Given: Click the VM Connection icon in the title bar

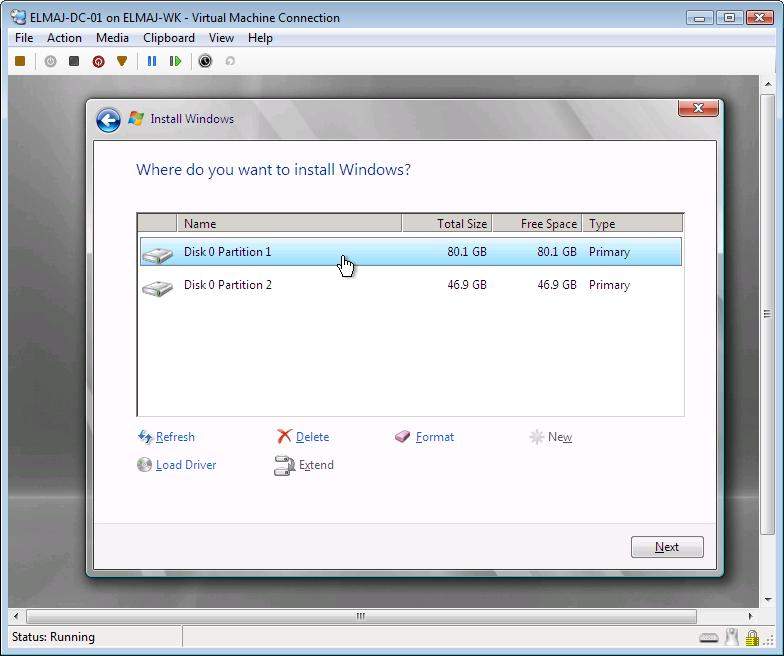Looking at the screenshot, I should (x=18, y=18).
